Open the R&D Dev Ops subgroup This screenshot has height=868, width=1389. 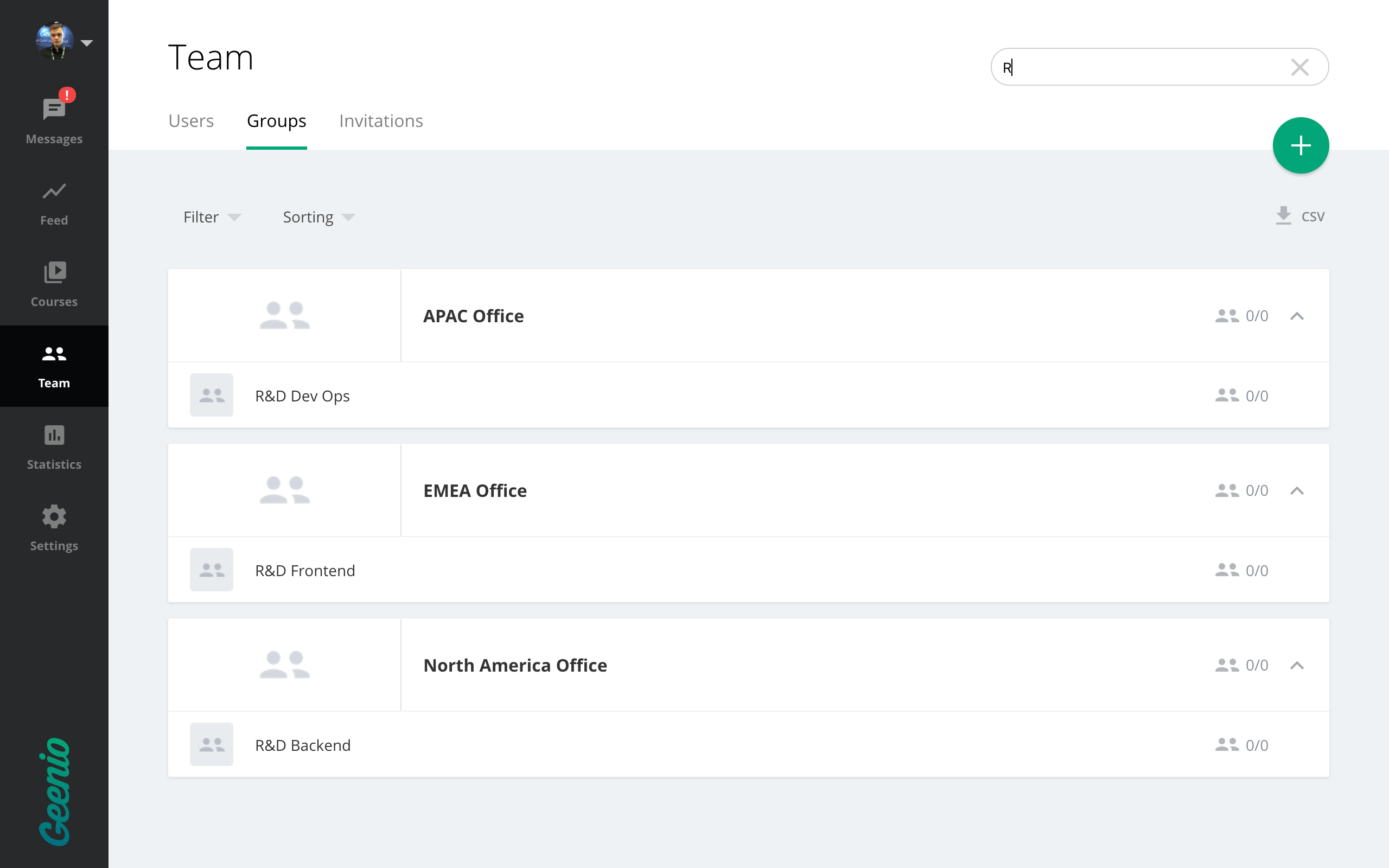[302, 396]
